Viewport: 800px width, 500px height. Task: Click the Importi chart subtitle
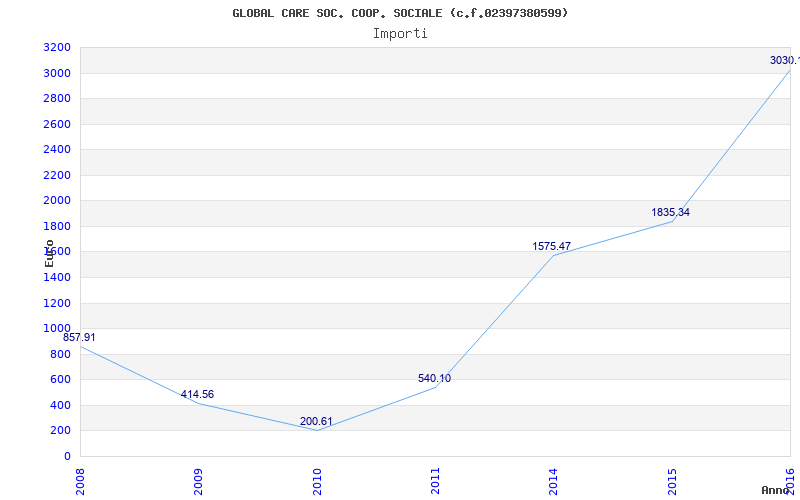400,34
